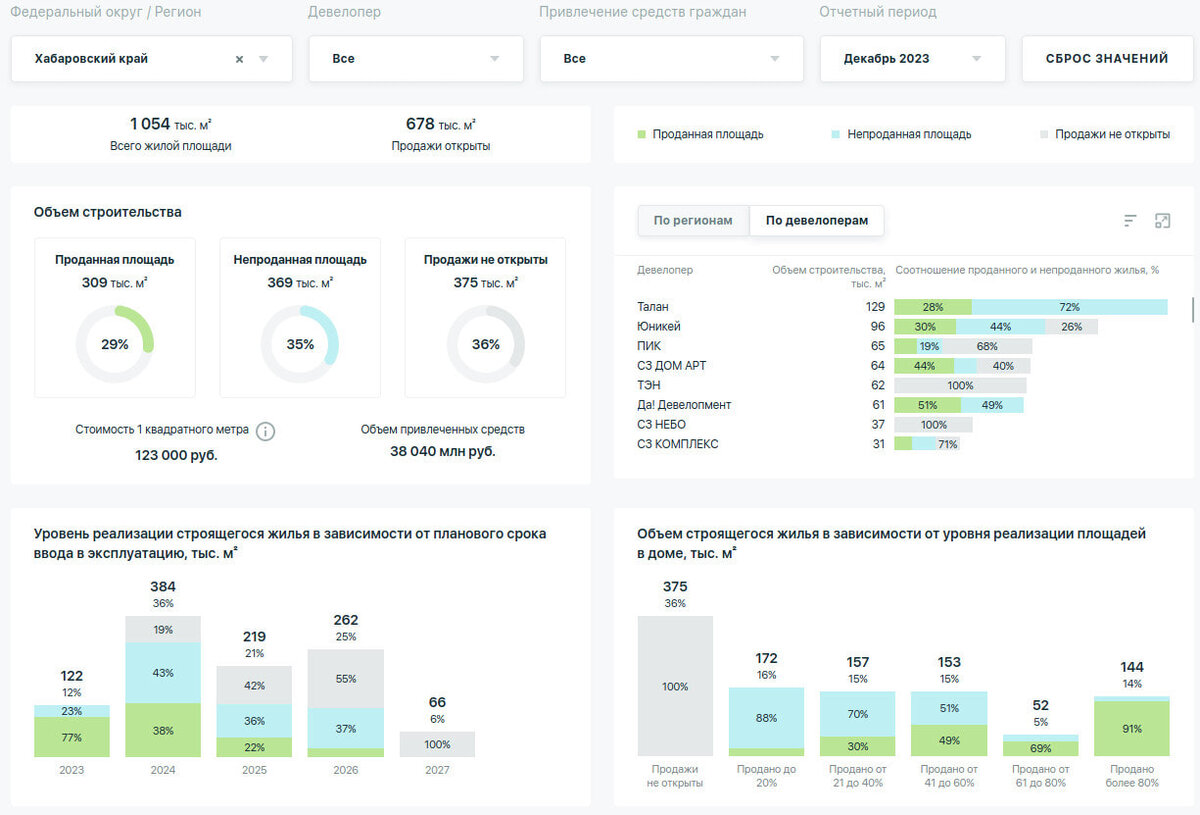Screen dimensions: 1200x815
Task: Click the 2024 axis label
Action: coord(163,770)
